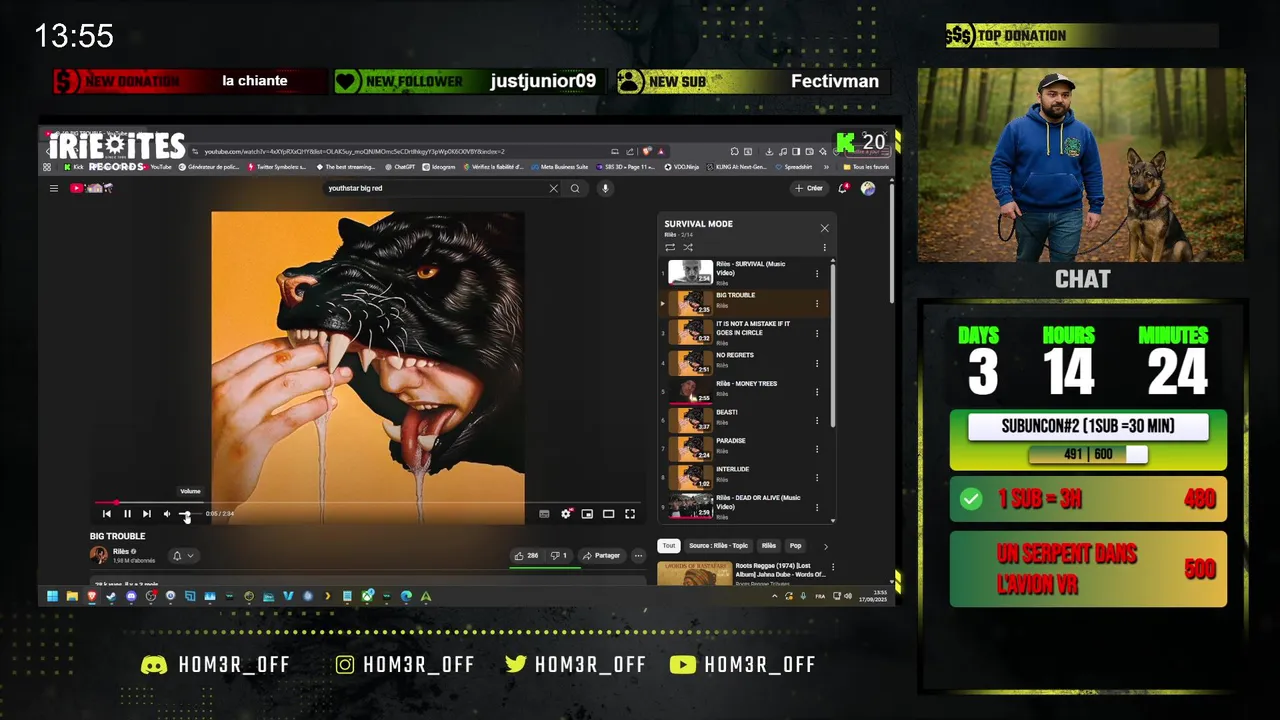This screenshot has width=1280, height=720.
Task: Mute the YouTube player volume icon
Action: (x=167, y=514)
